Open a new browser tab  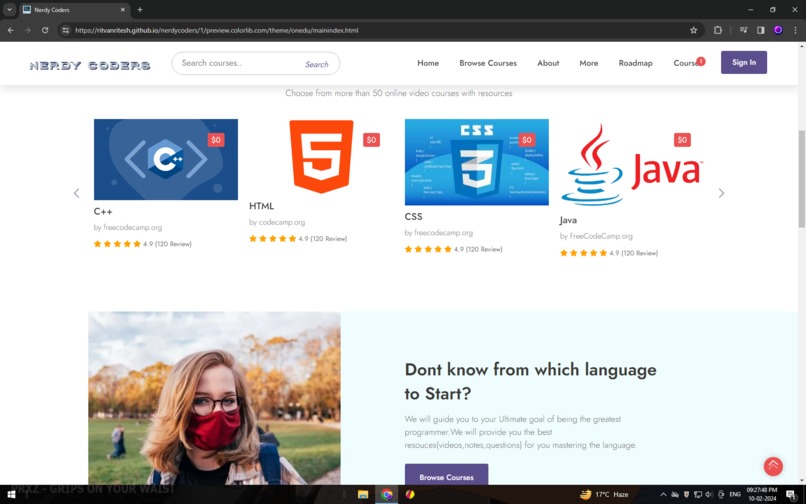point(140,9)
